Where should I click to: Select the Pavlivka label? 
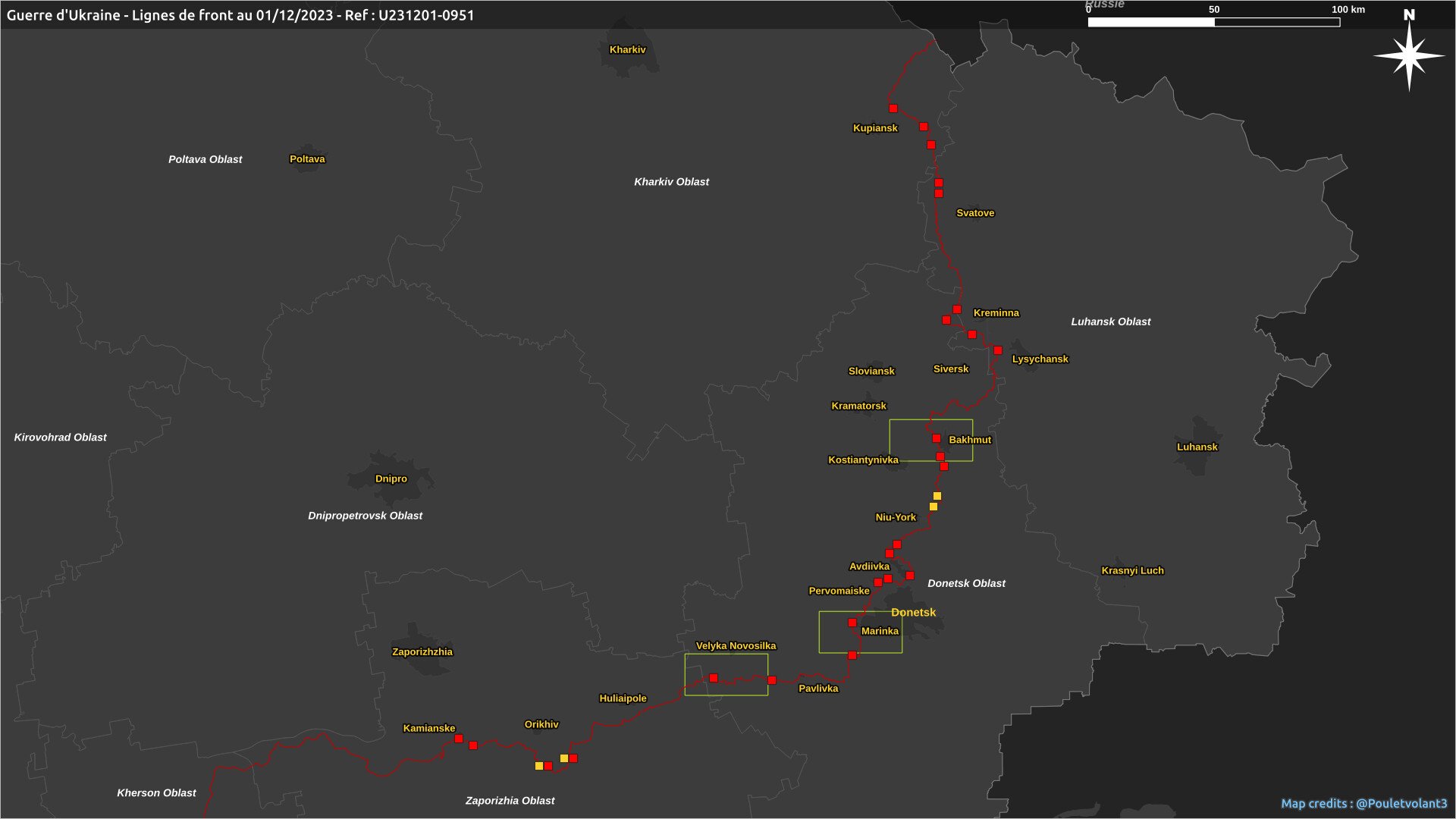point(819,689)
